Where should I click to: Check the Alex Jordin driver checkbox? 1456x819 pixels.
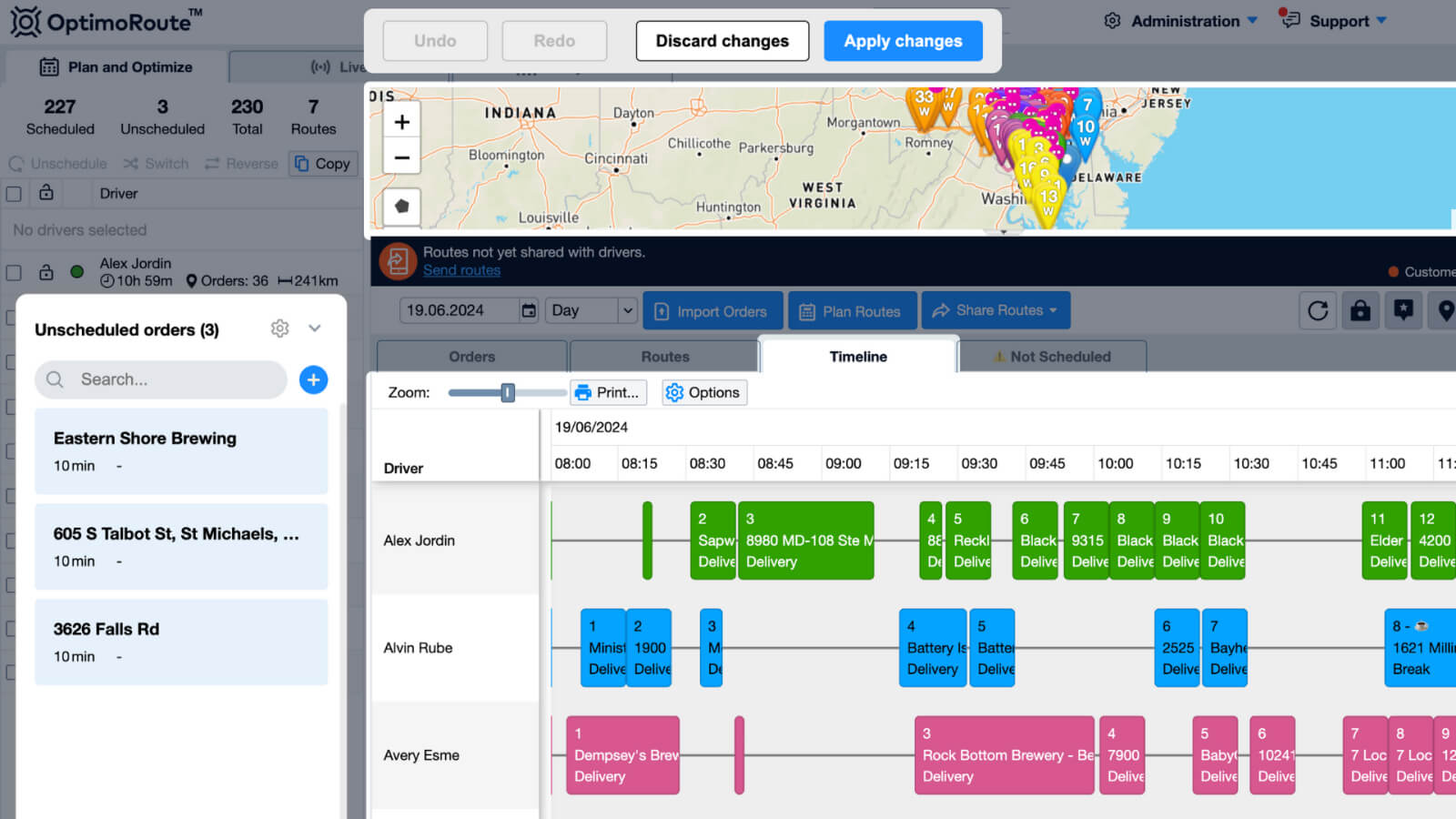click(14, 272)
